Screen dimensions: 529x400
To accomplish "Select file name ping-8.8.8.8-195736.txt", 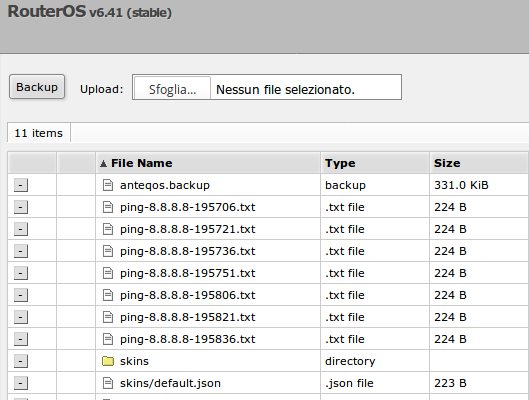I will click(x=188, y=251).
